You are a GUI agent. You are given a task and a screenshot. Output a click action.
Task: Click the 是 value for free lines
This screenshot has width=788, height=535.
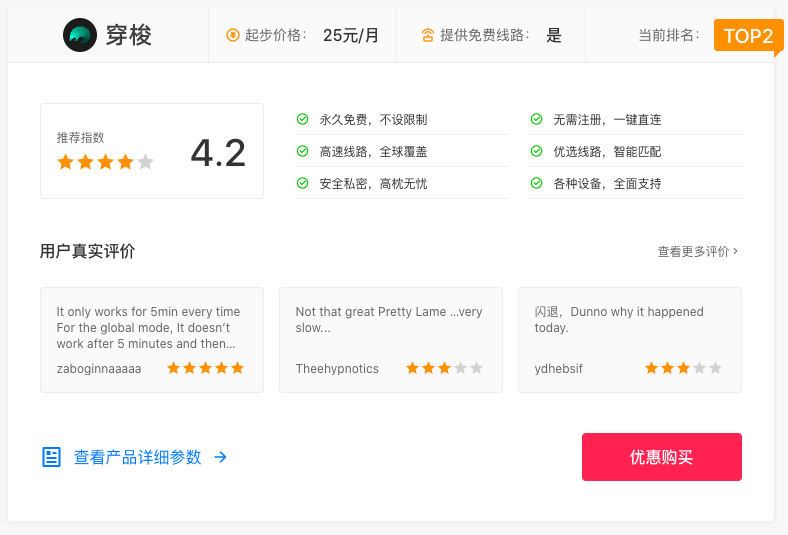[554, 35]
